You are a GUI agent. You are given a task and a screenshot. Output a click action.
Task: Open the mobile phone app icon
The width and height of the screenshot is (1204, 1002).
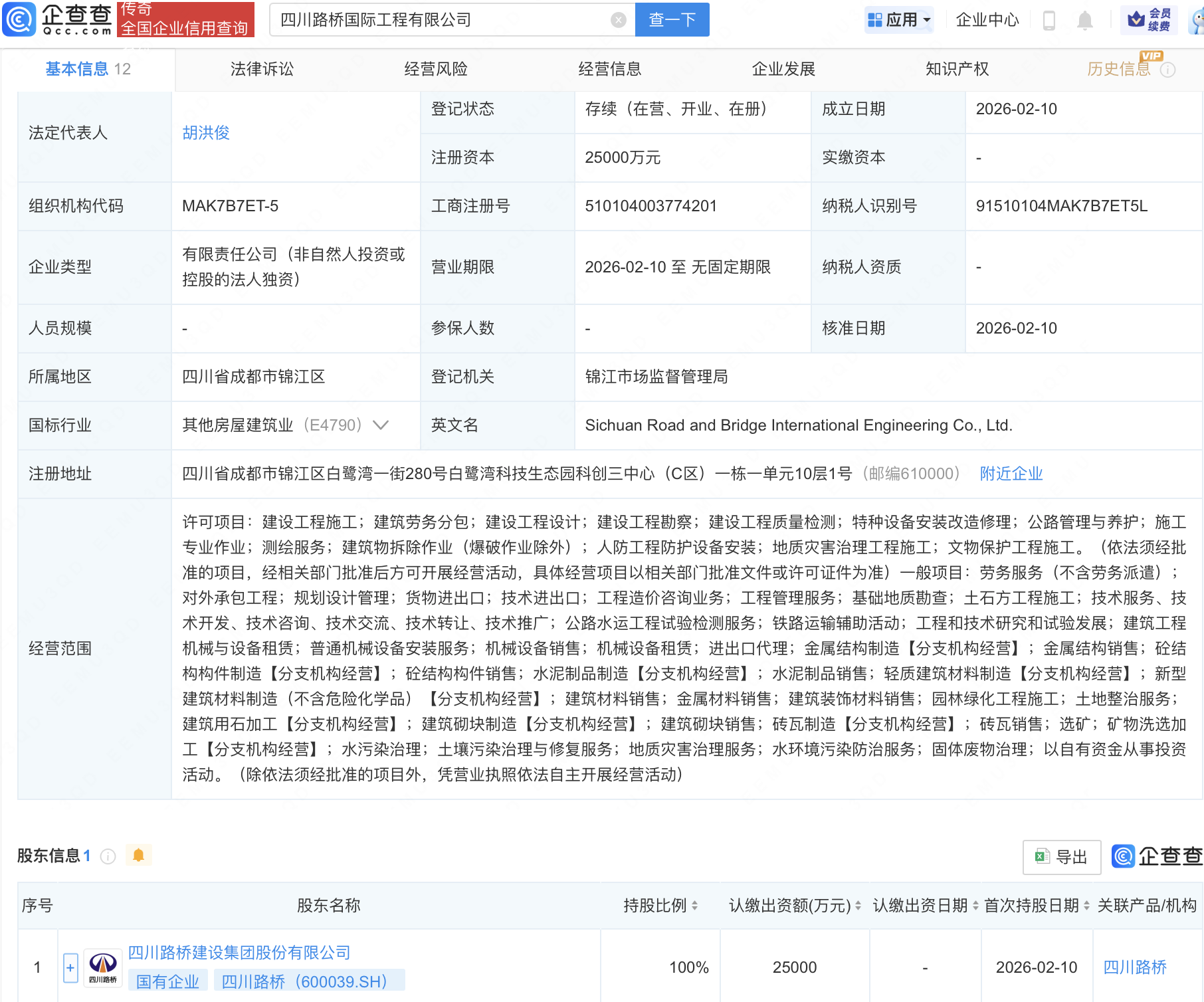(x=1049, y=20)
